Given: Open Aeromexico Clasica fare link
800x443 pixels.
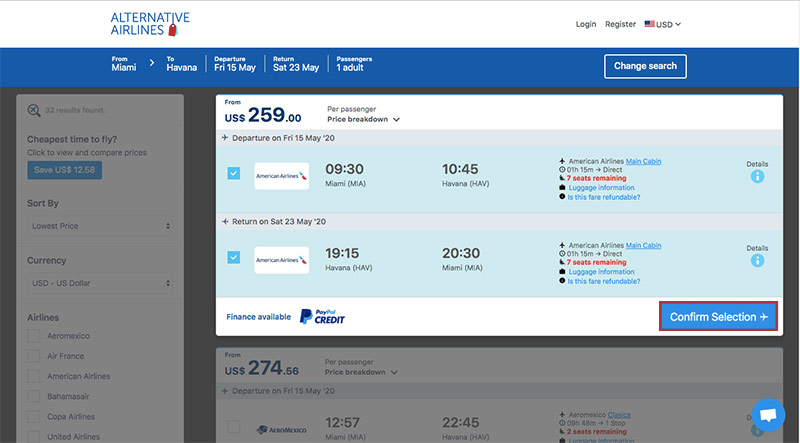Looking at the screenshot, I should (x=619, y=415).
